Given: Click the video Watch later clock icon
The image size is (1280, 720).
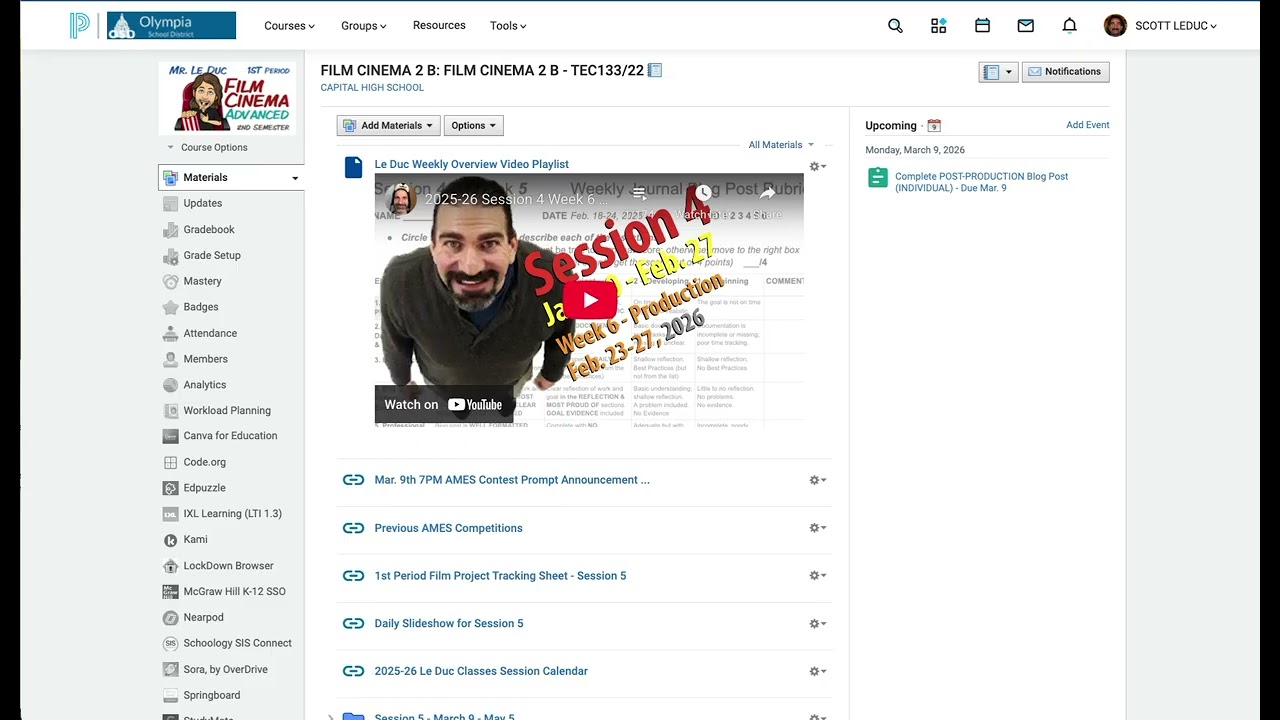Looking at the screenshot, I should coord(703,193).
